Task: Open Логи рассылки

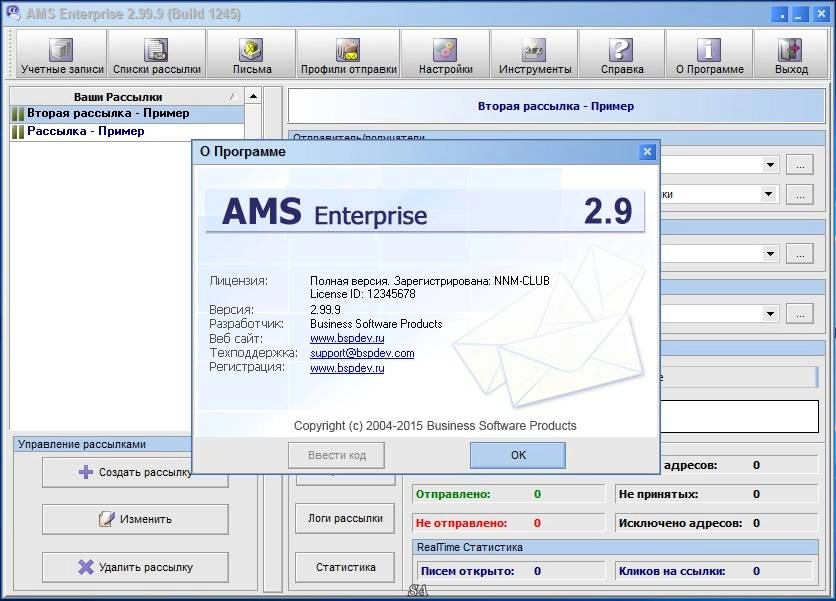Action: click(x=345, y=518)
